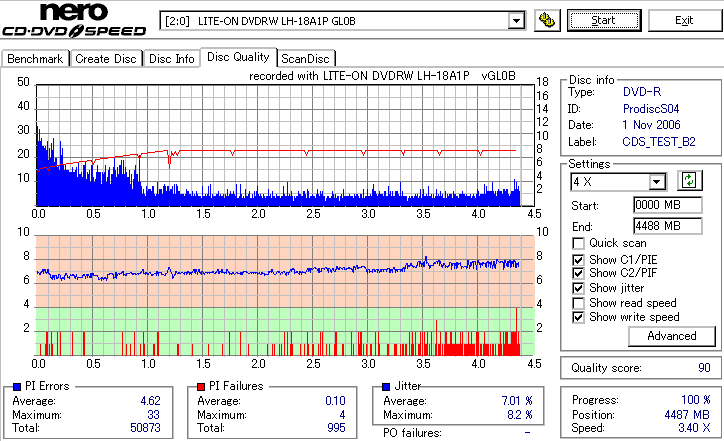Click the disc label CDS_TEST_B2
This screenshot has height=441, width=724.
[x=659, y=142]
